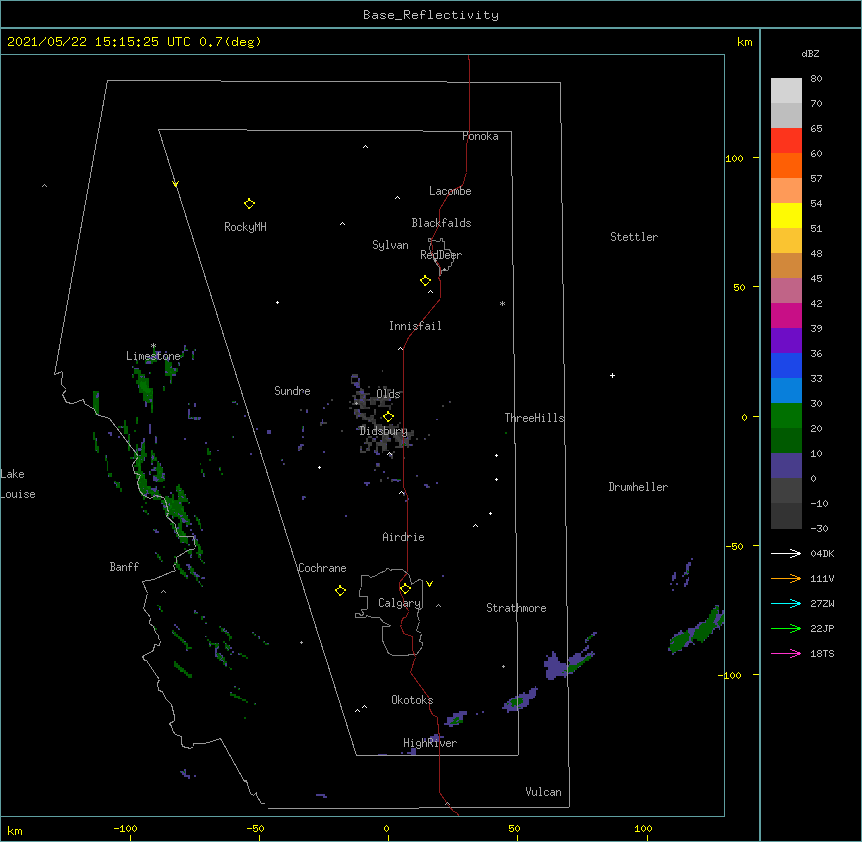Click the Banff label
Viewport: 862px width, 842px height.
[x=124, y=567]
